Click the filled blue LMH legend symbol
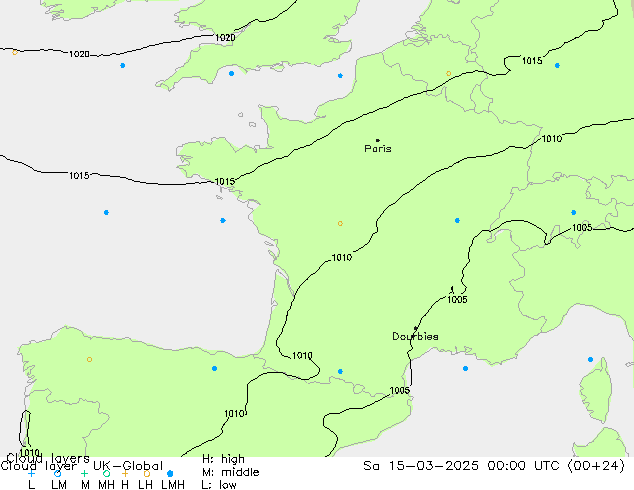Viewport: 634px width, 490px height. pos(170,473)
